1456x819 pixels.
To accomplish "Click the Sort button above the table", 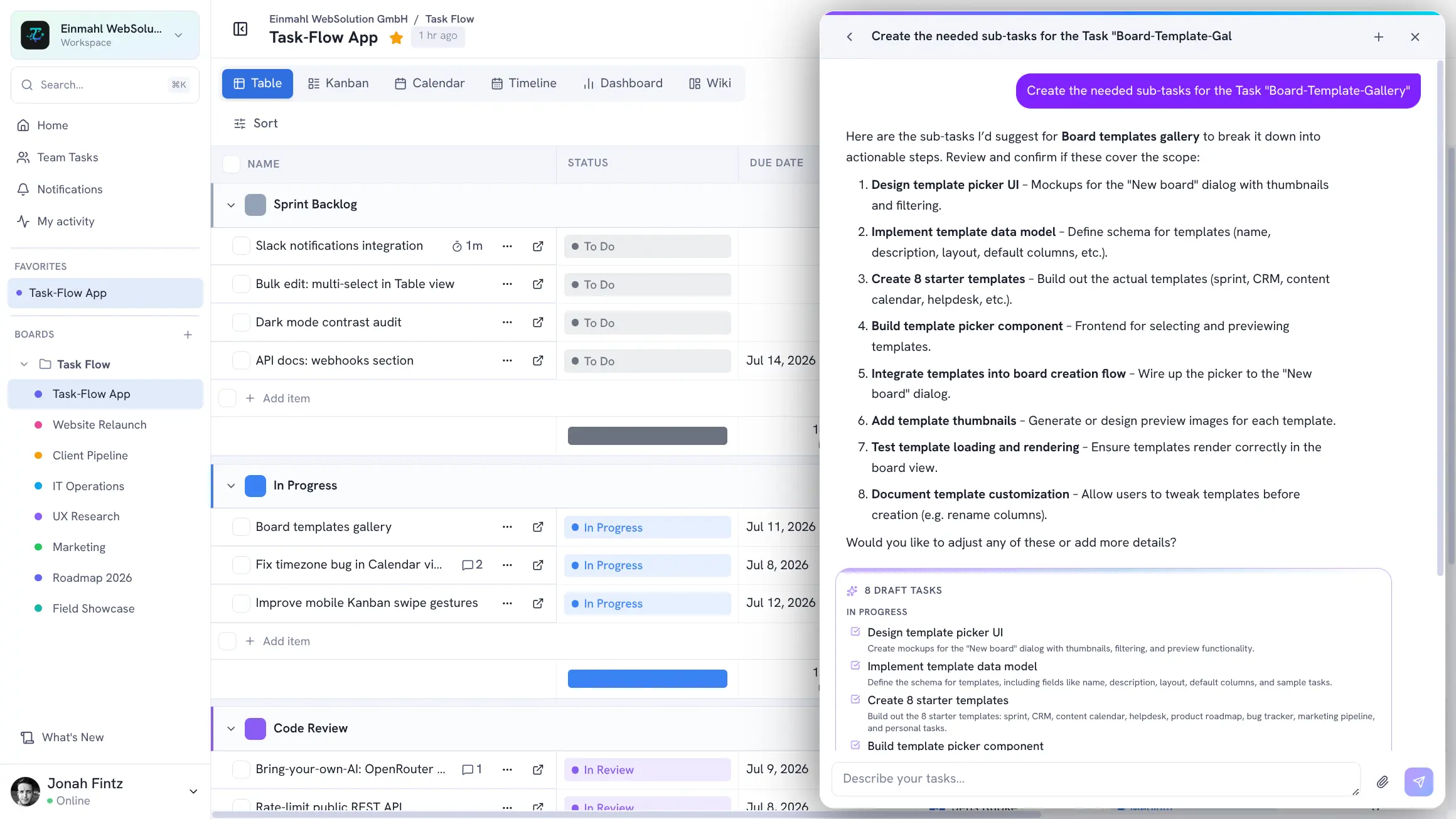I will tap(255, 124).
